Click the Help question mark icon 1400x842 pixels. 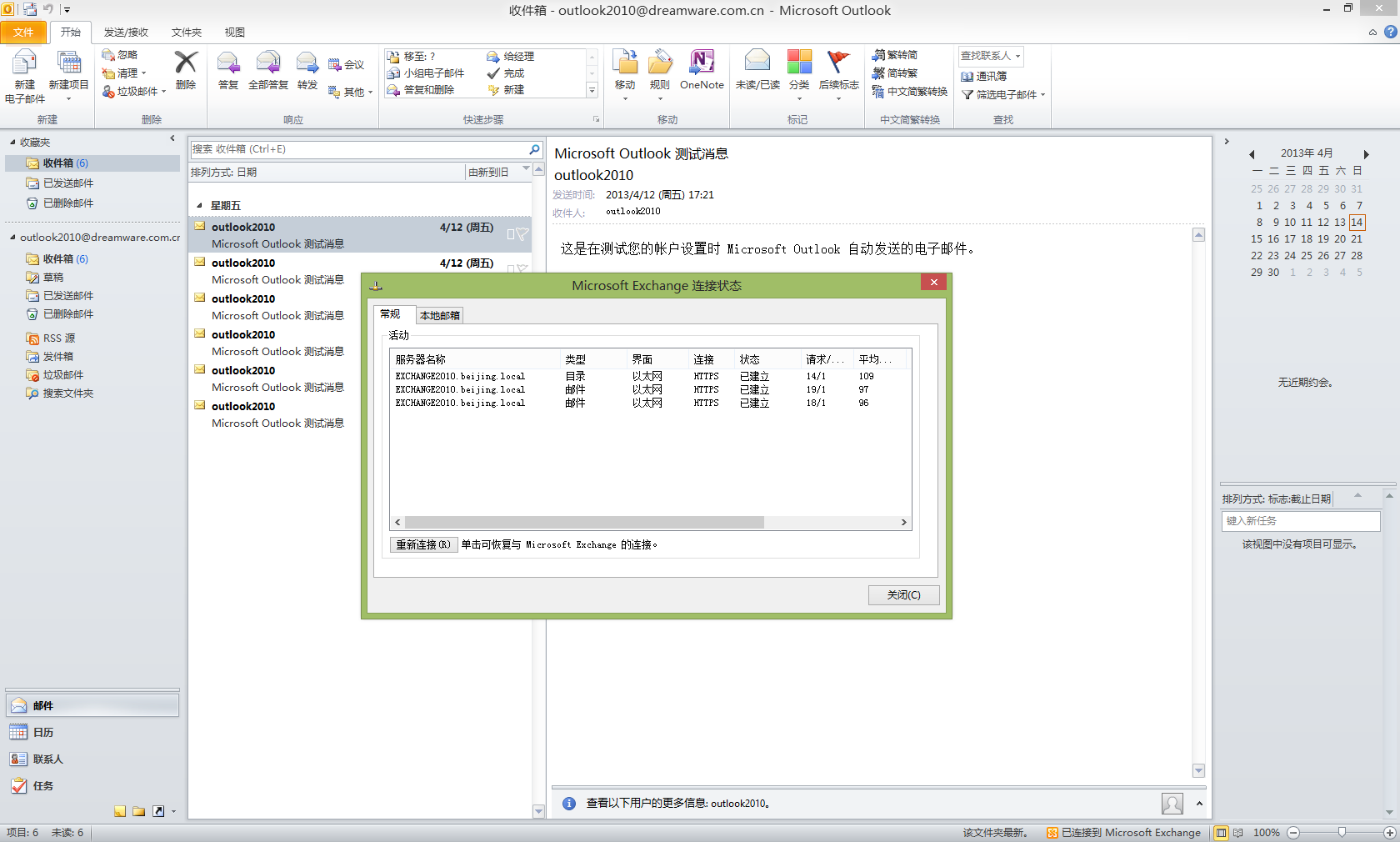1391,32
